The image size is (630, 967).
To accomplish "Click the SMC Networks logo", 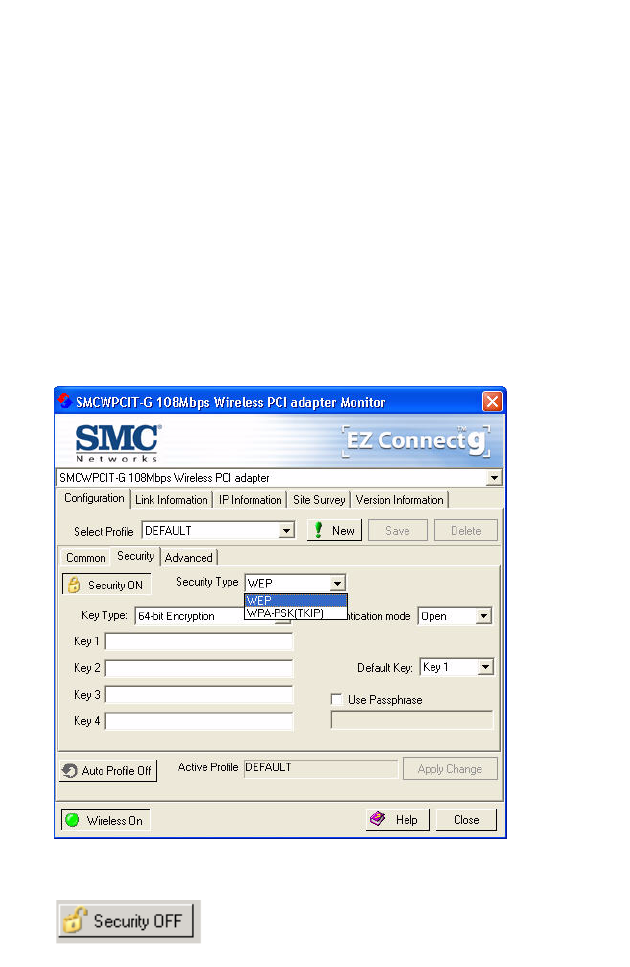I will (x=117, y=443).
